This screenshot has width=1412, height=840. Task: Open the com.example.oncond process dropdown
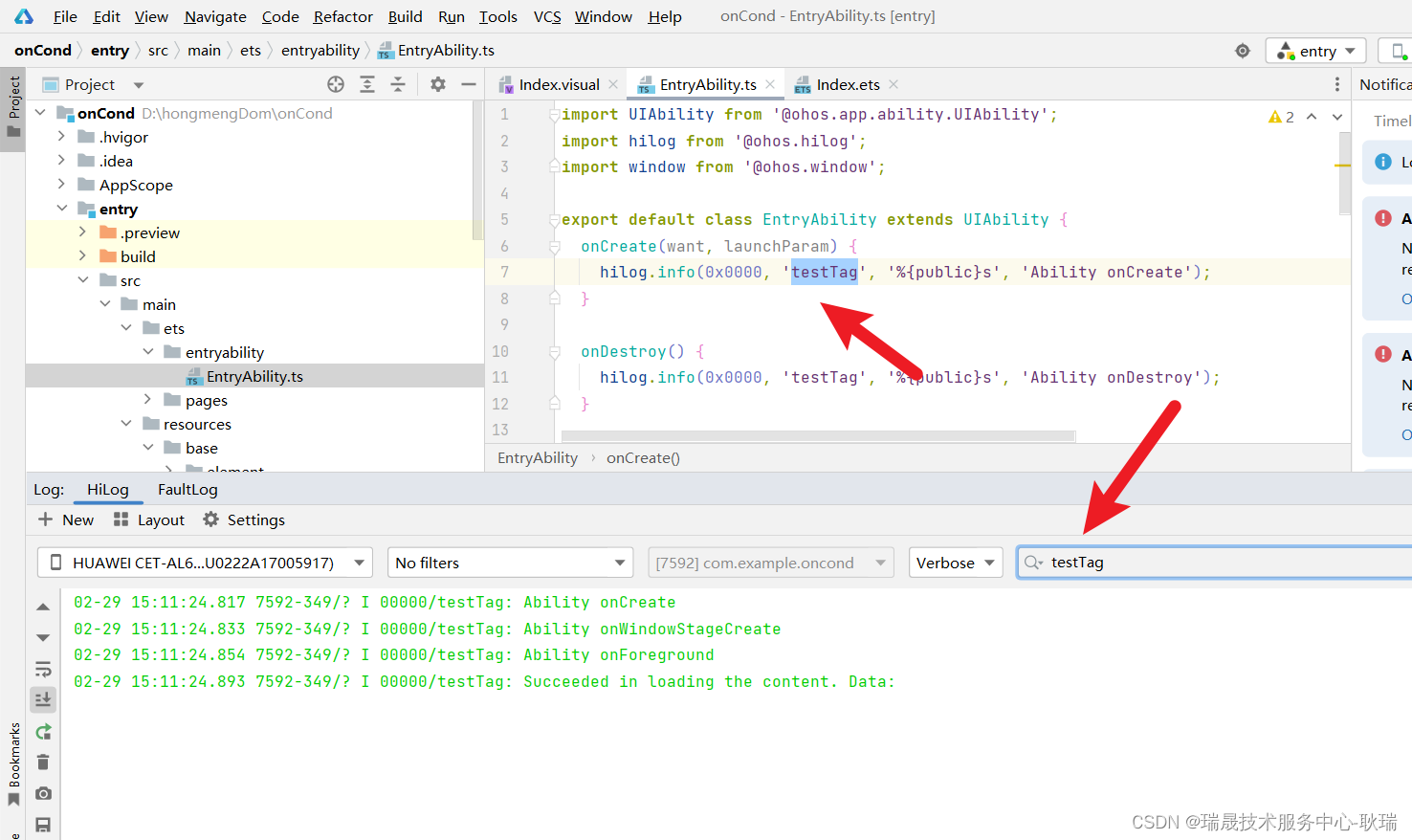pos(770,563)
